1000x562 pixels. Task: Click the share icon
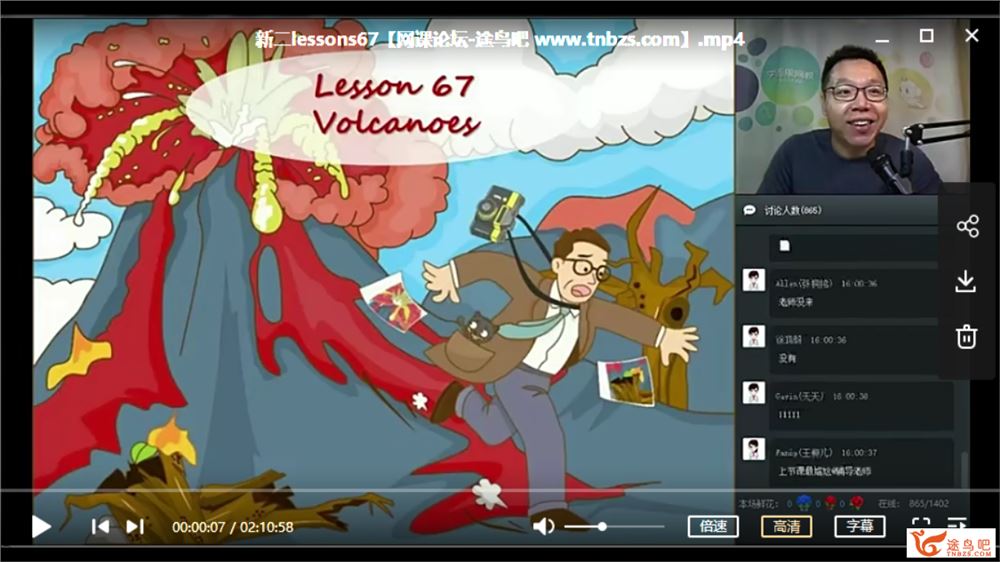pos(966,226)
